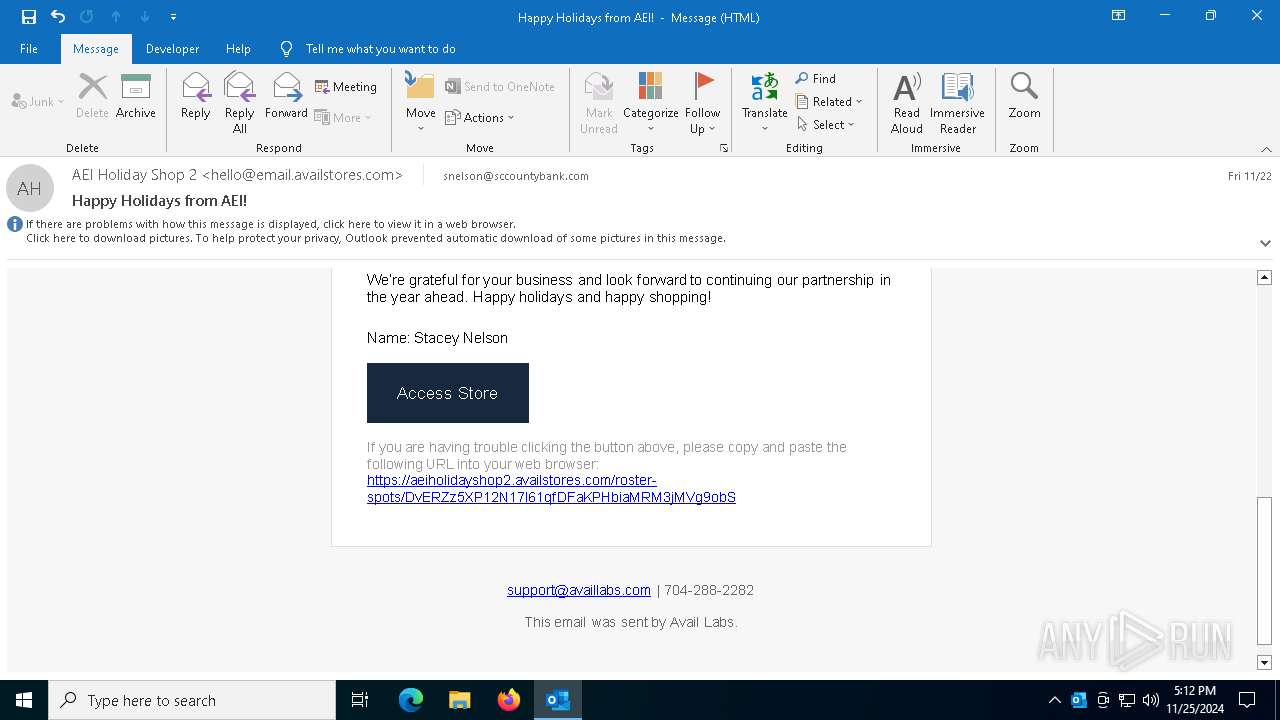Open Customize Quick Access Toolbar dropdown
Viewport: 1280px width, 720px height.
tap(173, 17)
